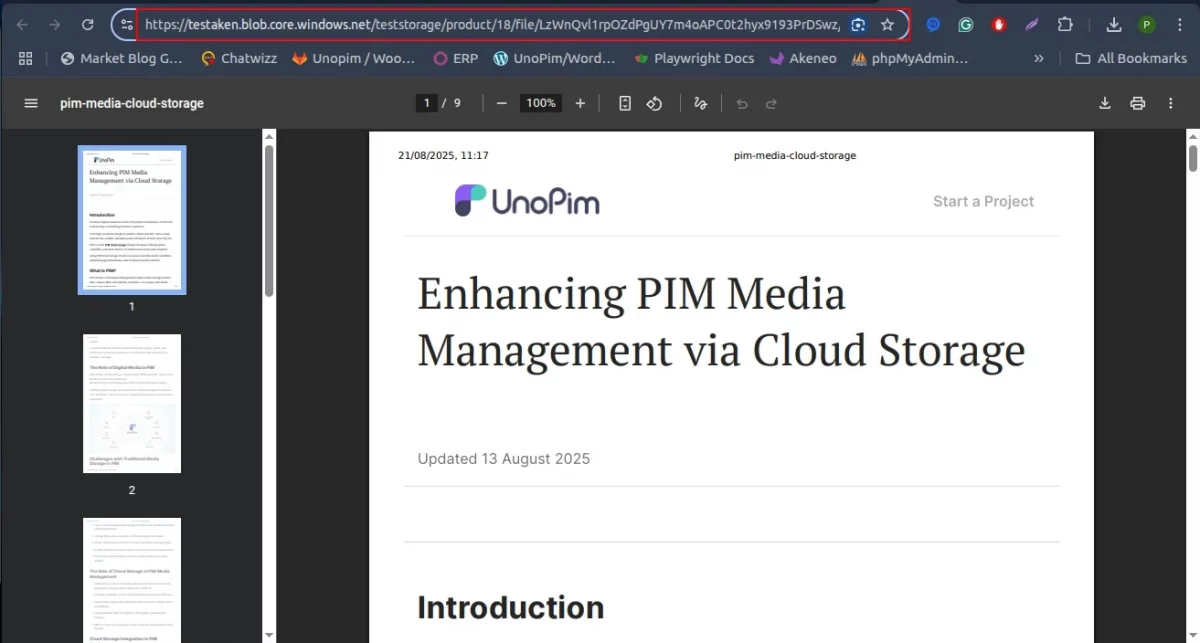
Task: Download the PDF from viewer toolbar
Action: [1105, 103]
